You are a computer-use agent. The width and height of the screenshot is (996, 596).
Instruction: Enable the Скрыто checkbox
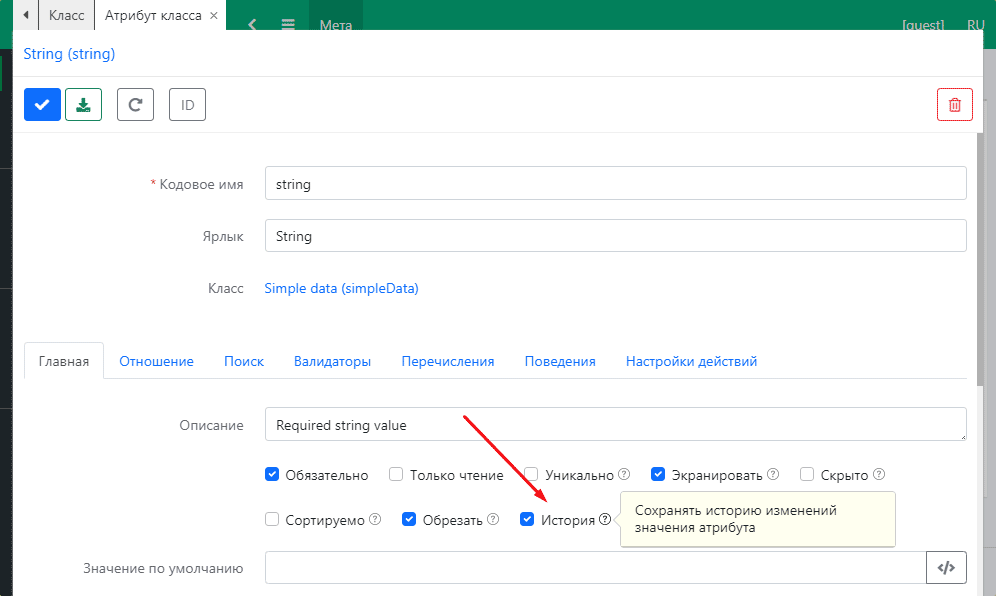[x=807, y=474]
